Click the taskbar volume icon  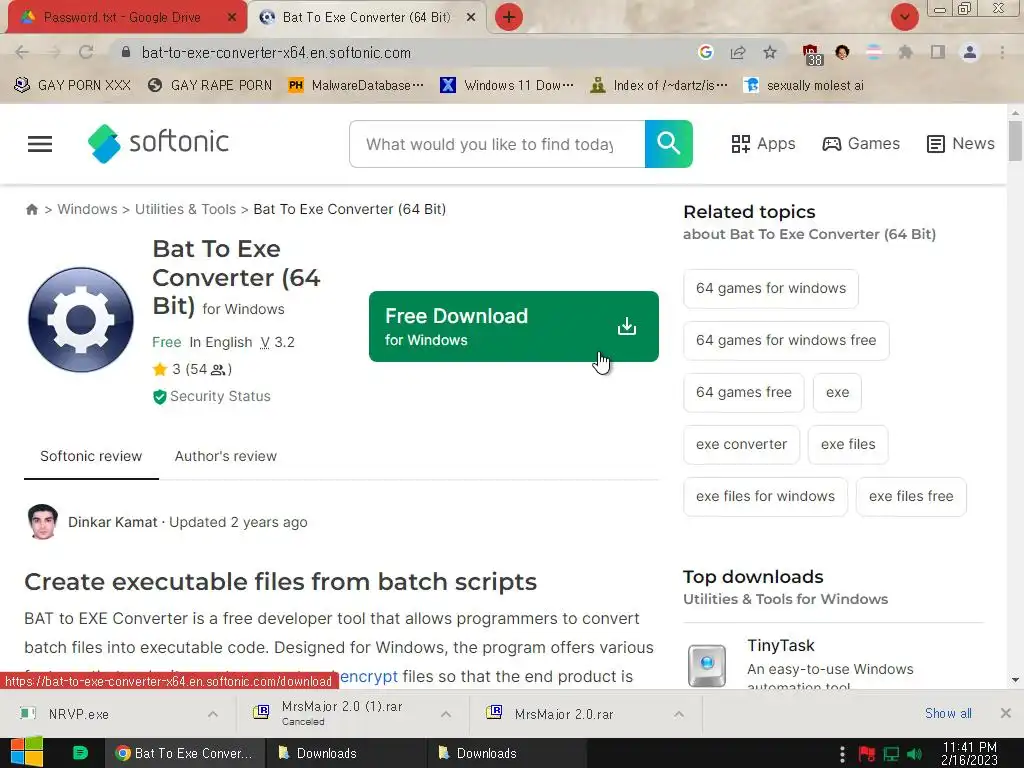tap(916, 754)
